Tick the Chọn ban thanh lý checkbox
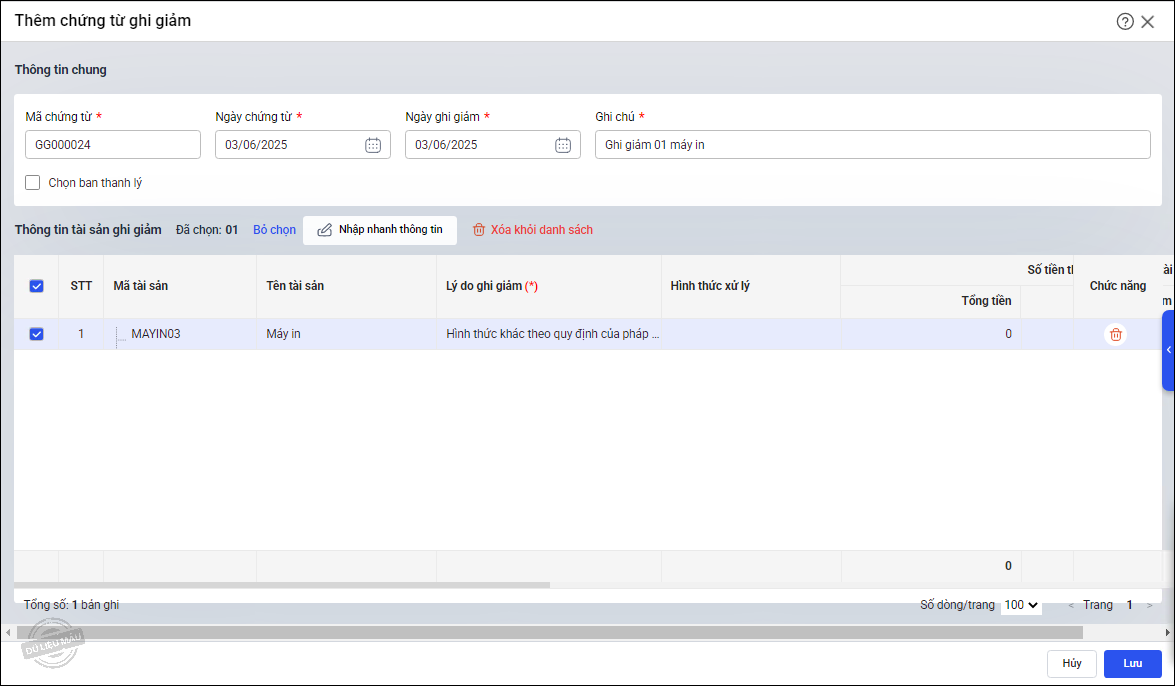This screenshot has height=686, width=1175. (x=32, y=183)
